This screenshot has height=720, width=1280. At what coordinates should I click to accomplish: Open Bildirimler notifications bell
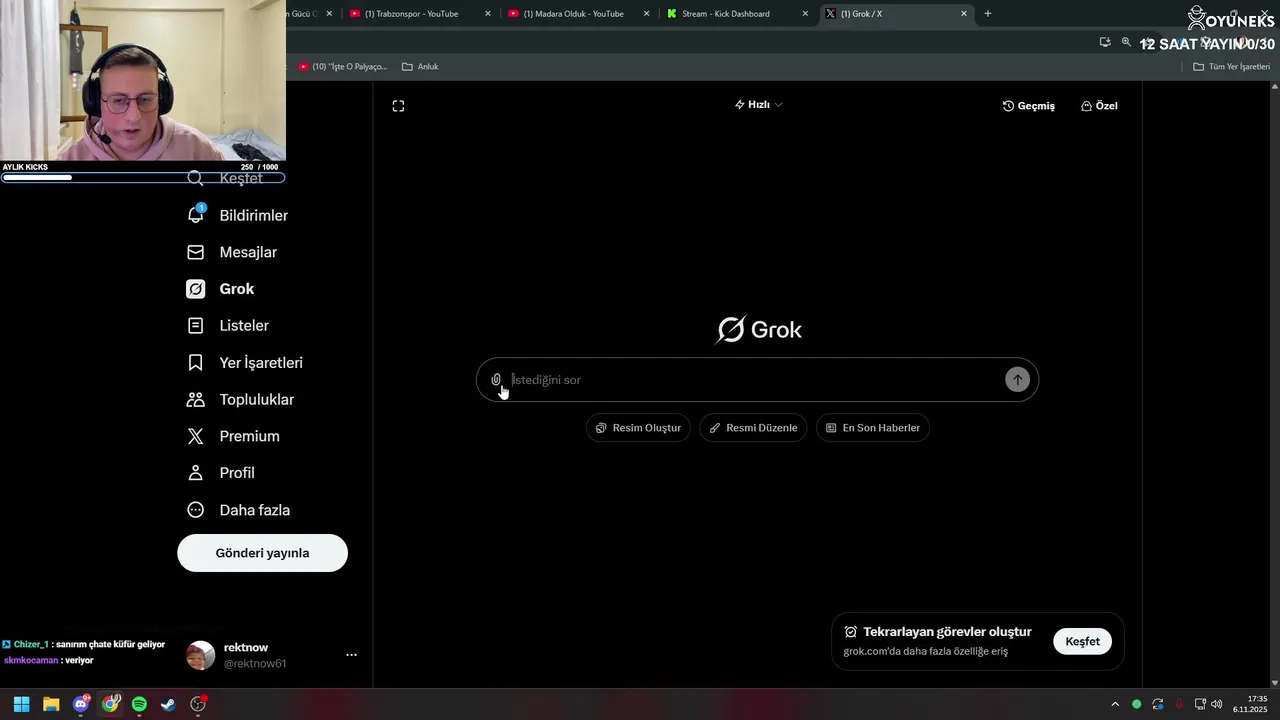(x=196, y=215)
